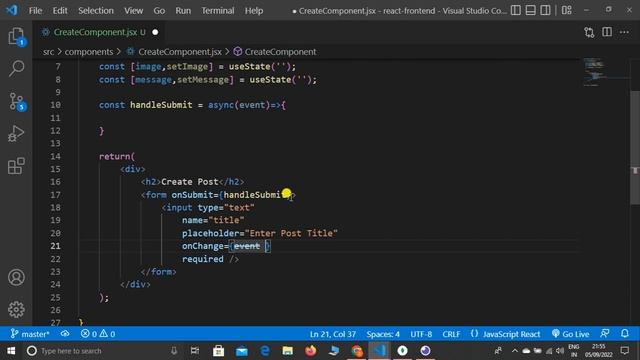The width and height of the screenshot is (640, 360).
Task: Click the feedback icon in status bar
Action: [605, 333]
